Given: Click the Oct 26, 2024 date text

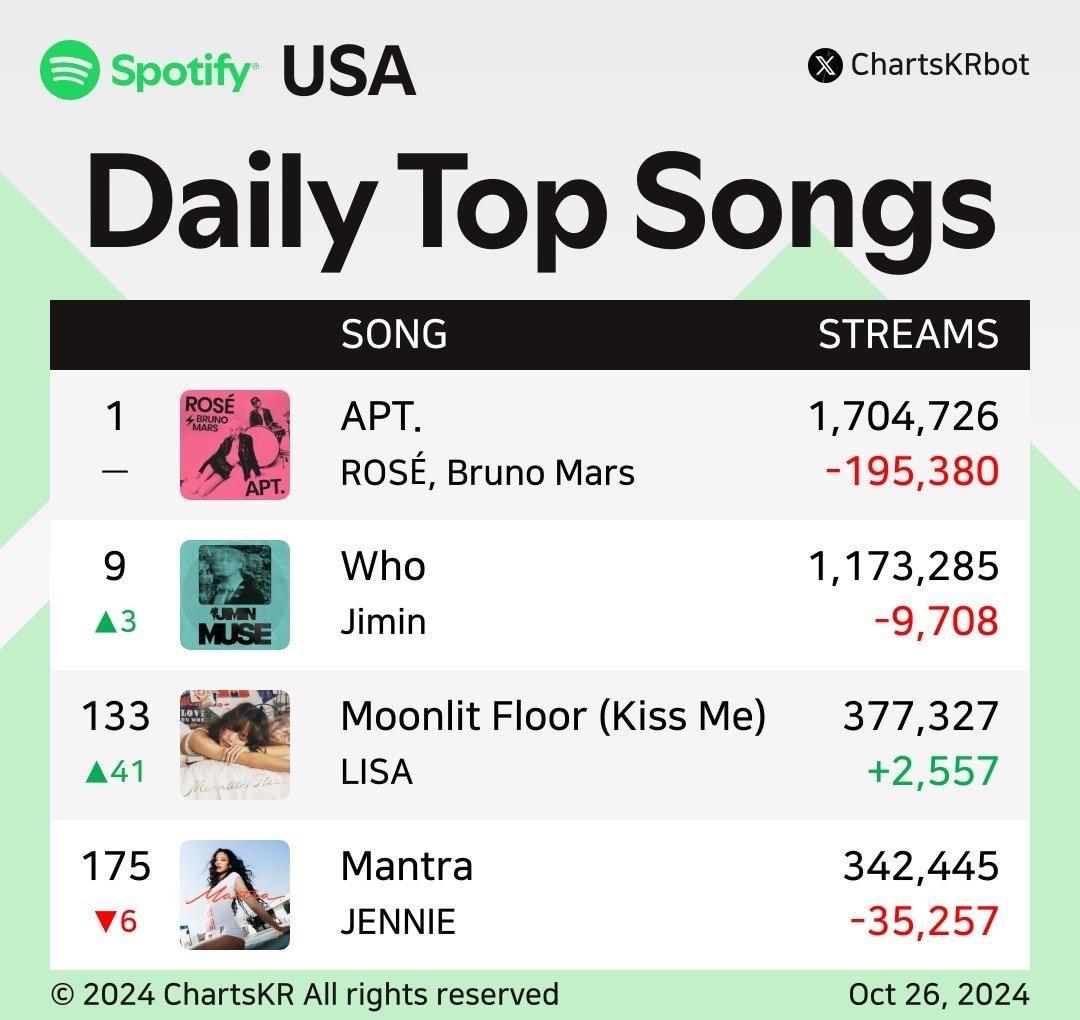Looking at the screenshot, I should tap(939, 994).
